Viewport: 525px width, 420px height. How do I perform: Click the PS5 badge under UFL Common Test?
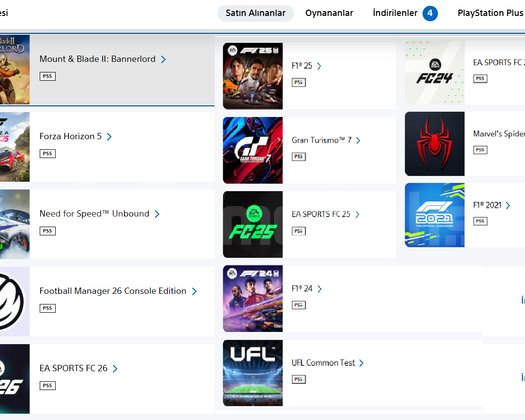299,379
